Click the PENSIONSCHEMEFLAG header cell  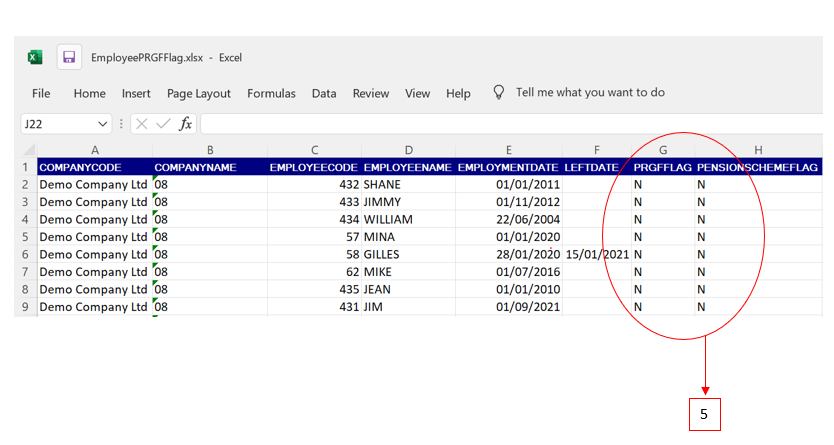[757, 167]
